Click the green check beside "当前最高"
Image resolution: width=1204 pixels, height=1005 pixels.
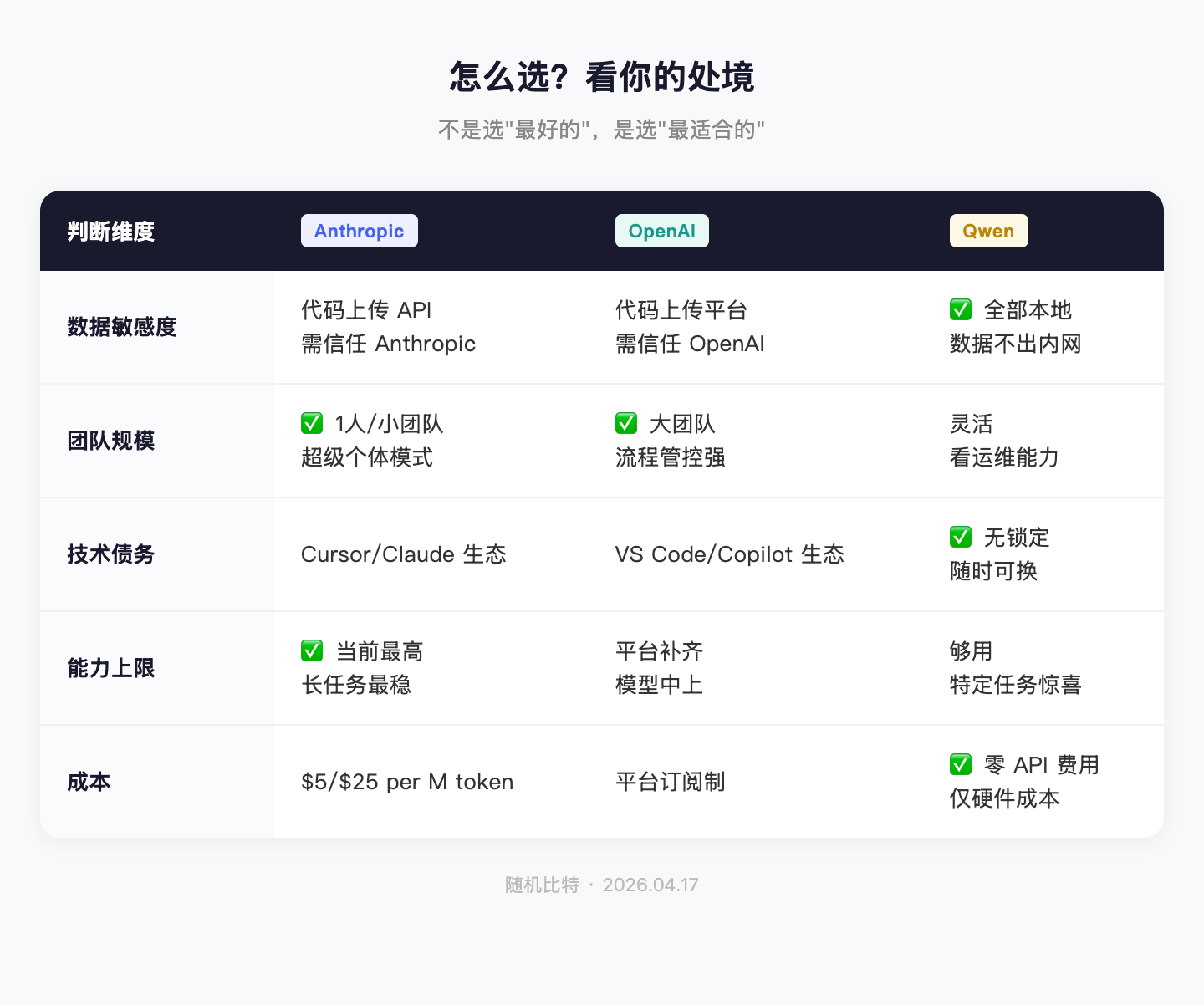coord(312,651)
